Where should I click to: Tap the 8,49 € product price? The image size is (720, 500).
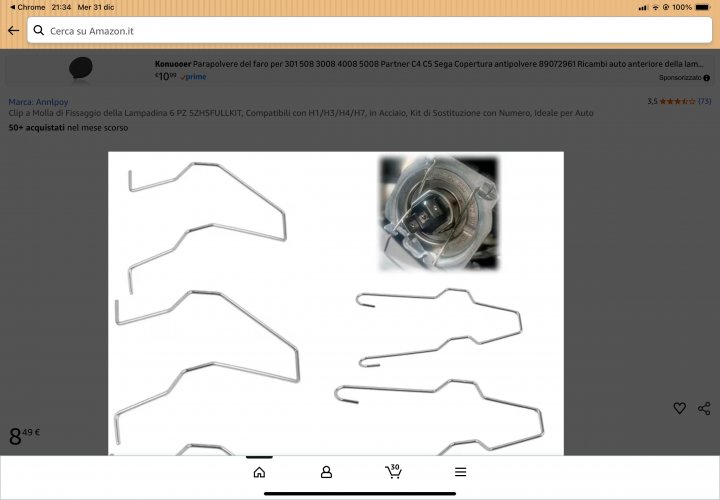point(24,435)
